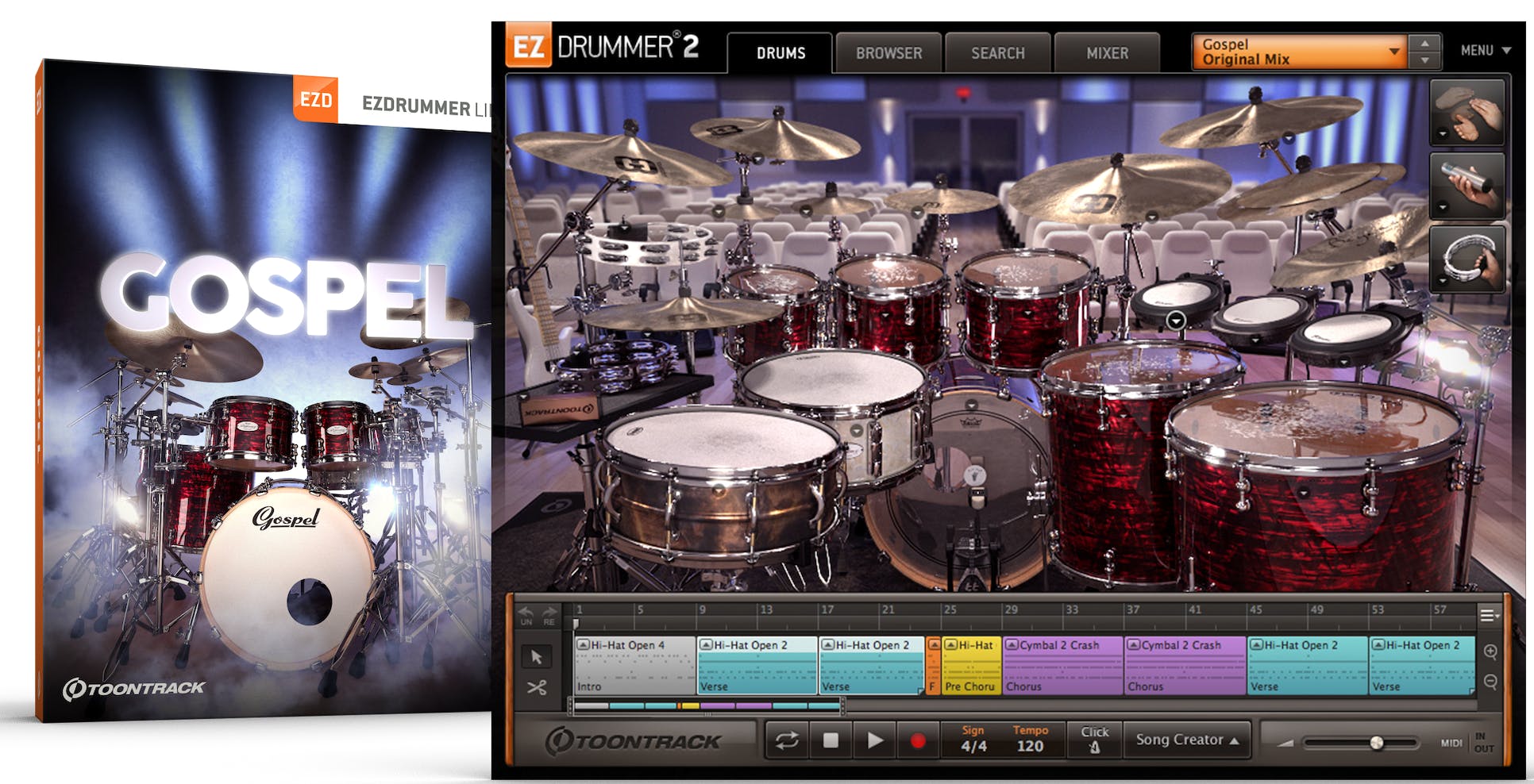Switch to the DRUMS tab
This screenshot has height=784, width=1534.
click(780, 53)
